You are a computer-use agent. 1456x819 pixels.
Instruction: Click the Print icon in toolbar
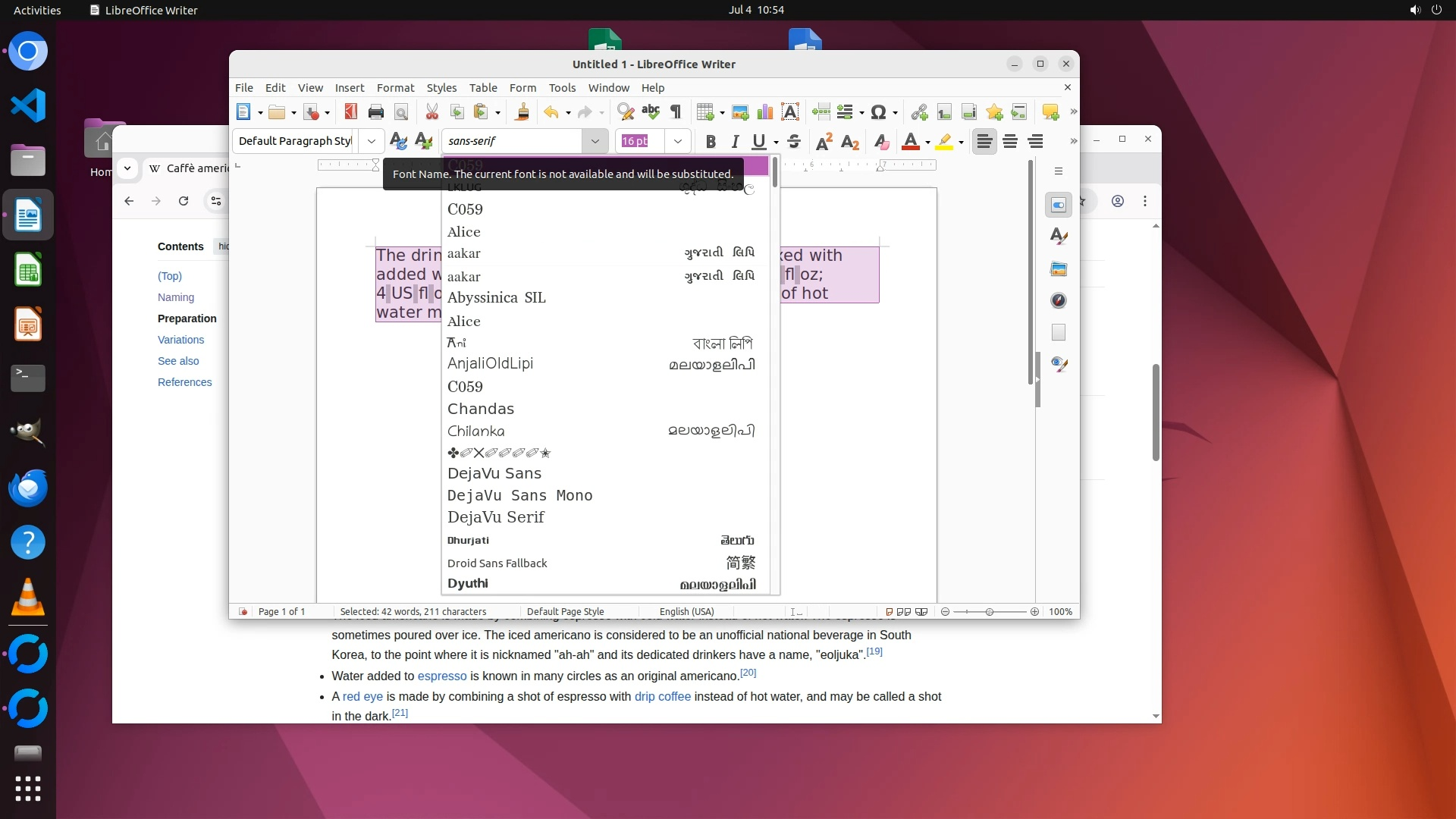[x=375, y=112]
